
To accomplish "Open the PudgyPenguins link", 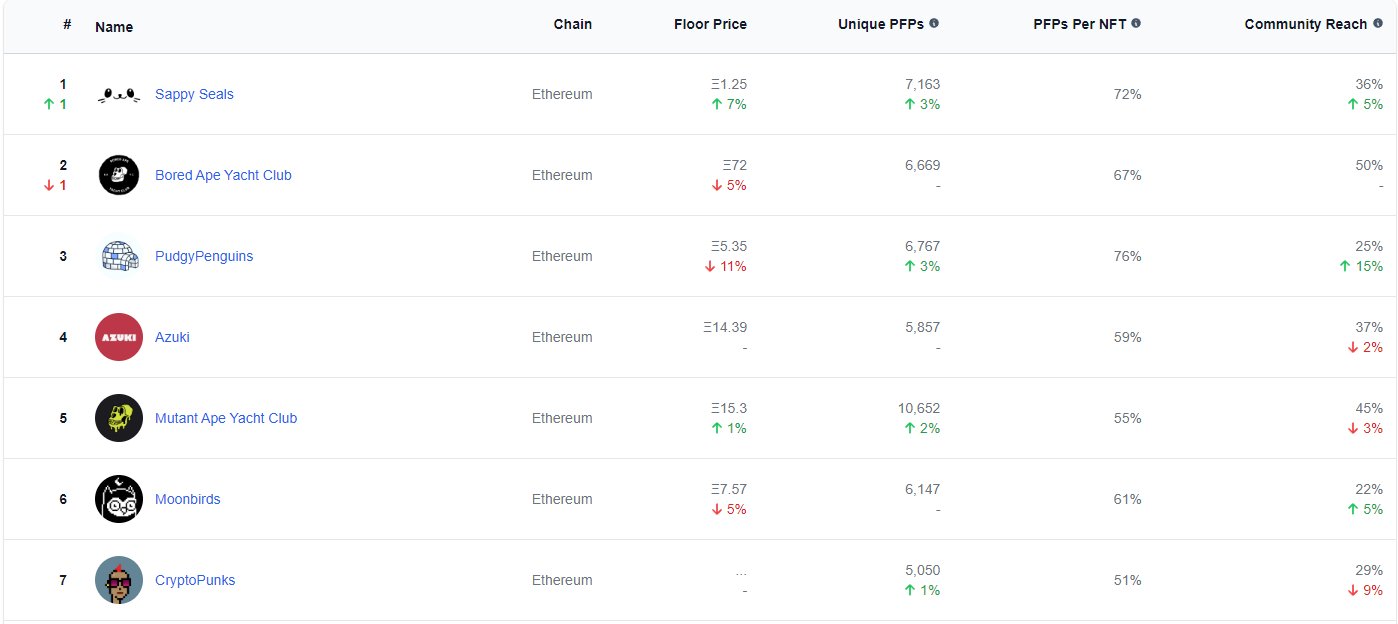I will (x=204, y=256).
